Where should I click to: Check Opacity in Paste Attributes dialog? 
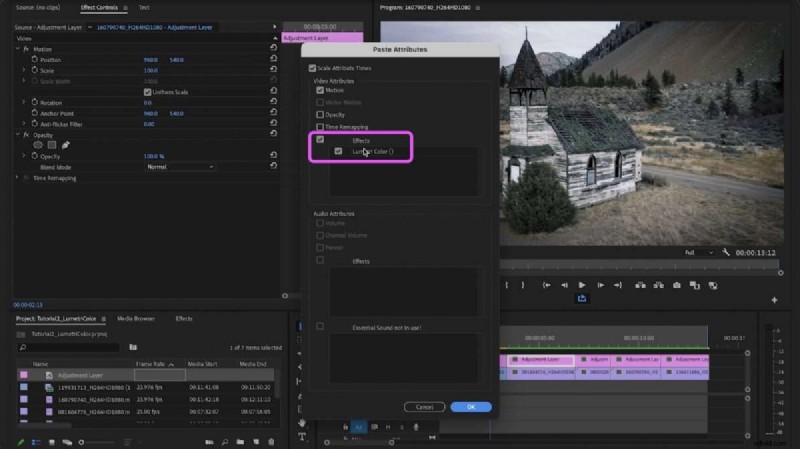point(320,114)
